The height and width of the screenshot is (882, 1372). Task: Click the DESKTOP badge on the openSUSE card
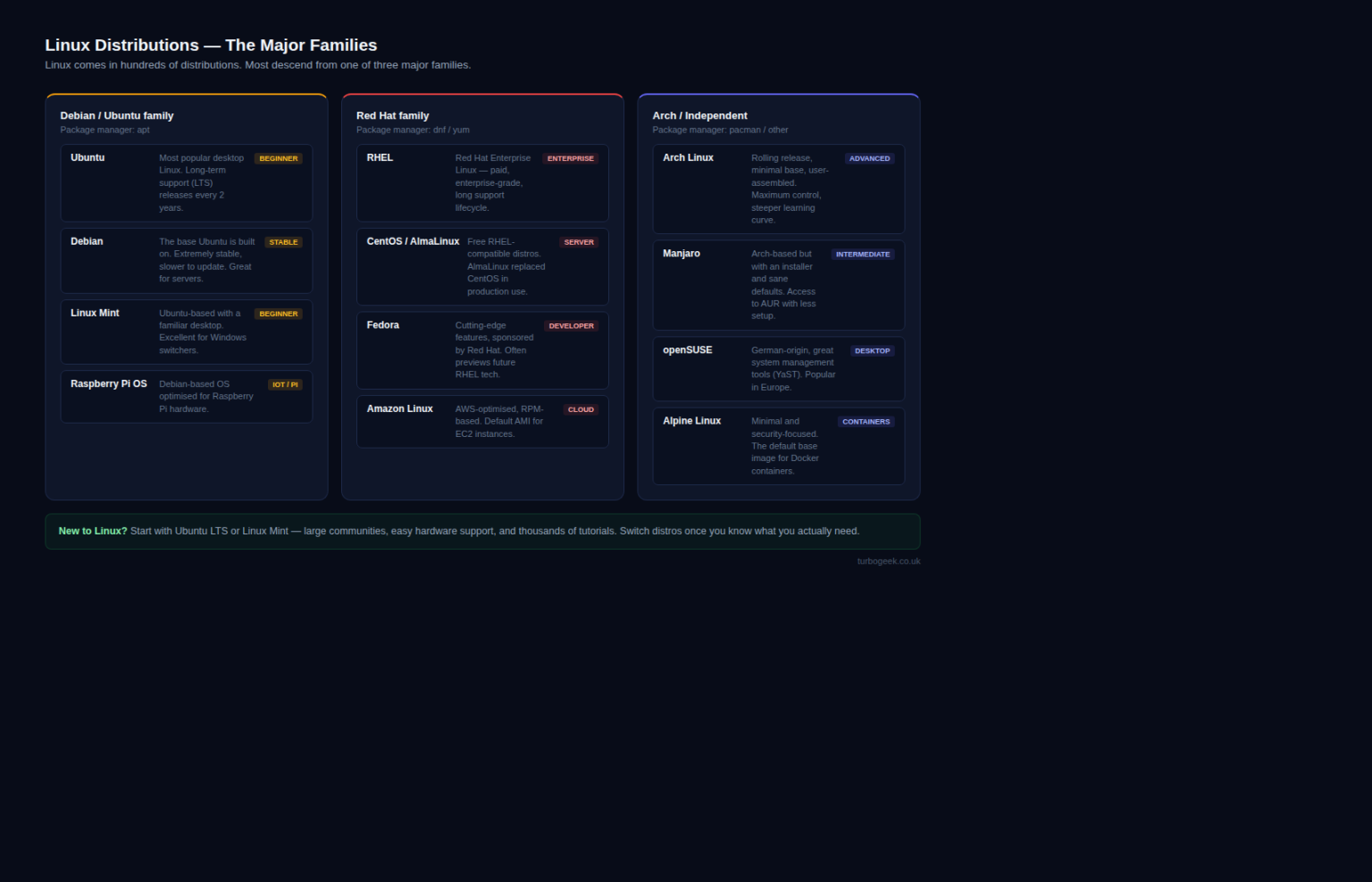tap(873, 351)
